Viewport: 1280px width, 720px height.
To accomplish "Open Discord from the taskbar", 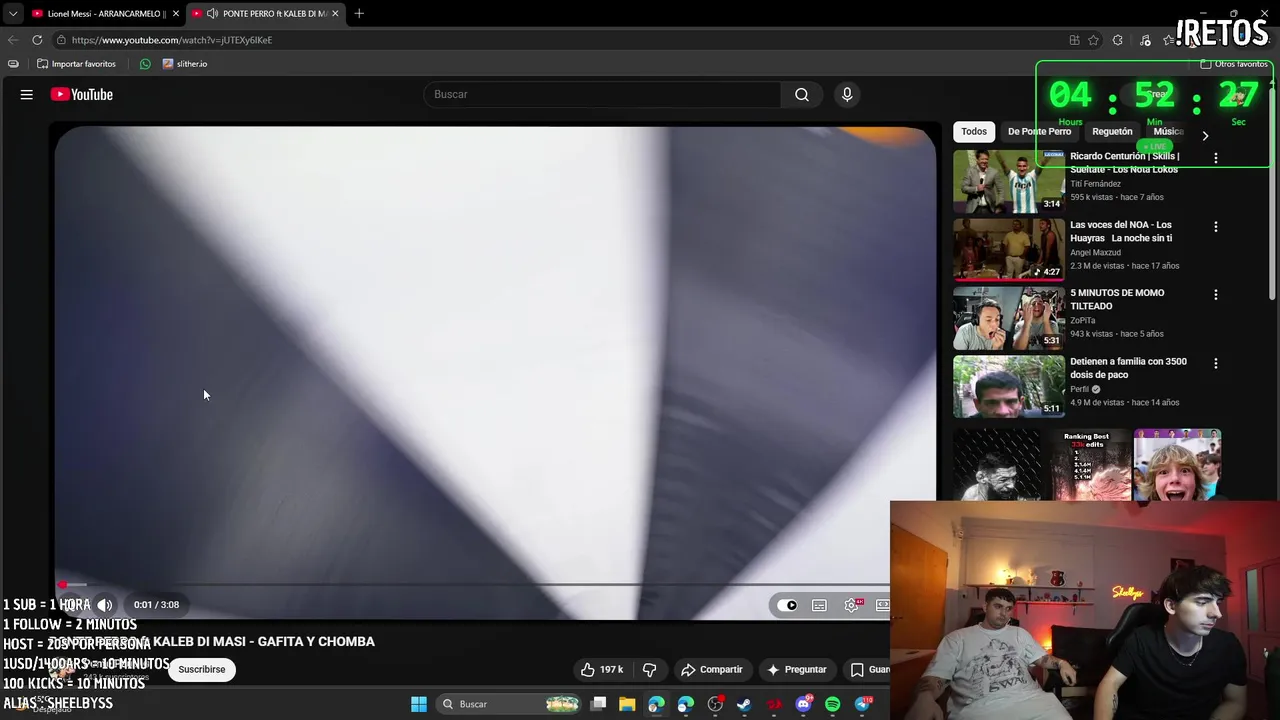I will coord(803,704).
